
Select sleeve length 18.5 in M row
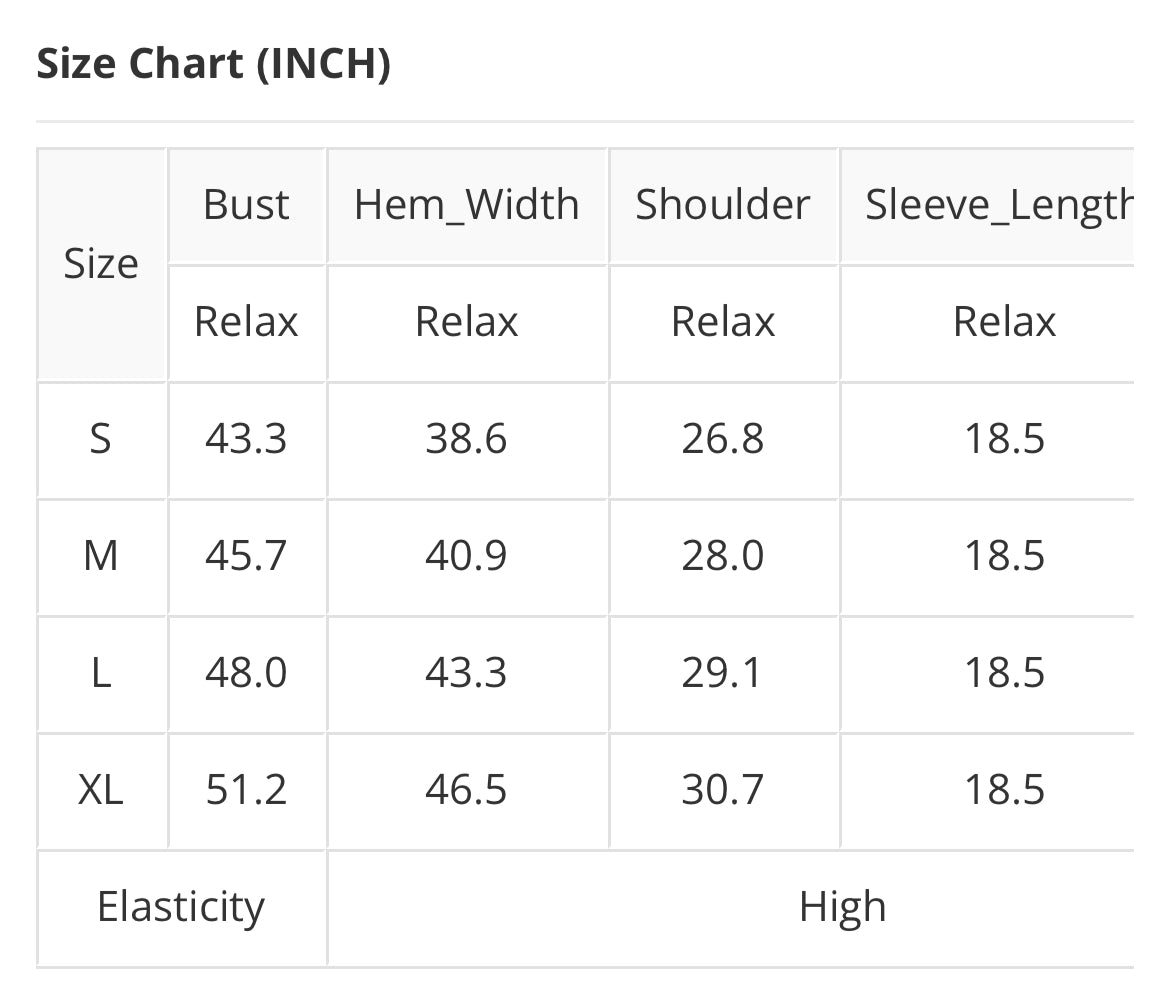[1004, 556]
